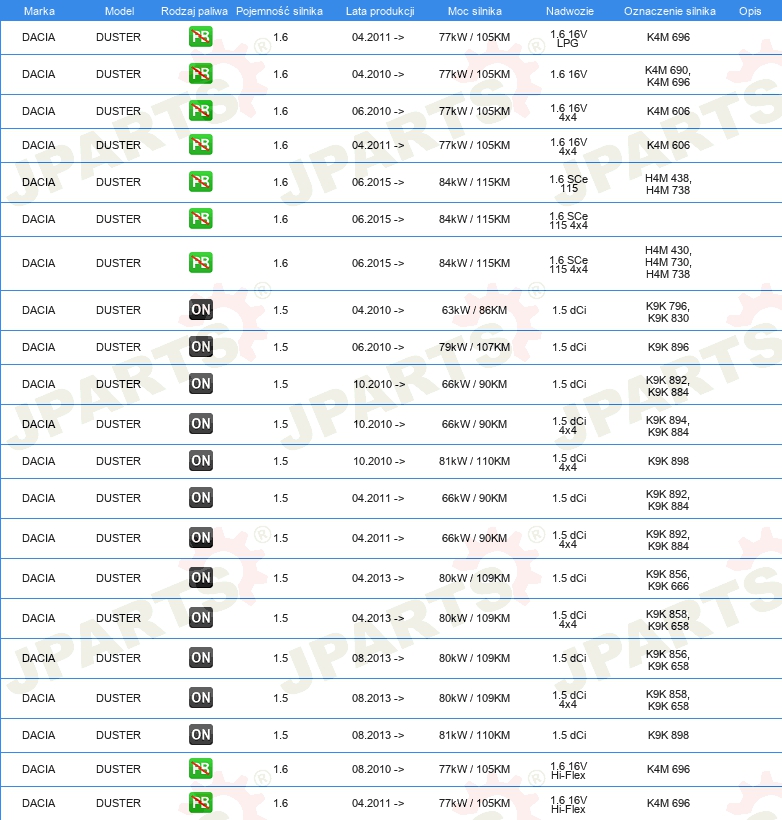Select the 'K9K 796, K9K 830' engine cell
Viewport: 782px width, 820px height.
668,312
